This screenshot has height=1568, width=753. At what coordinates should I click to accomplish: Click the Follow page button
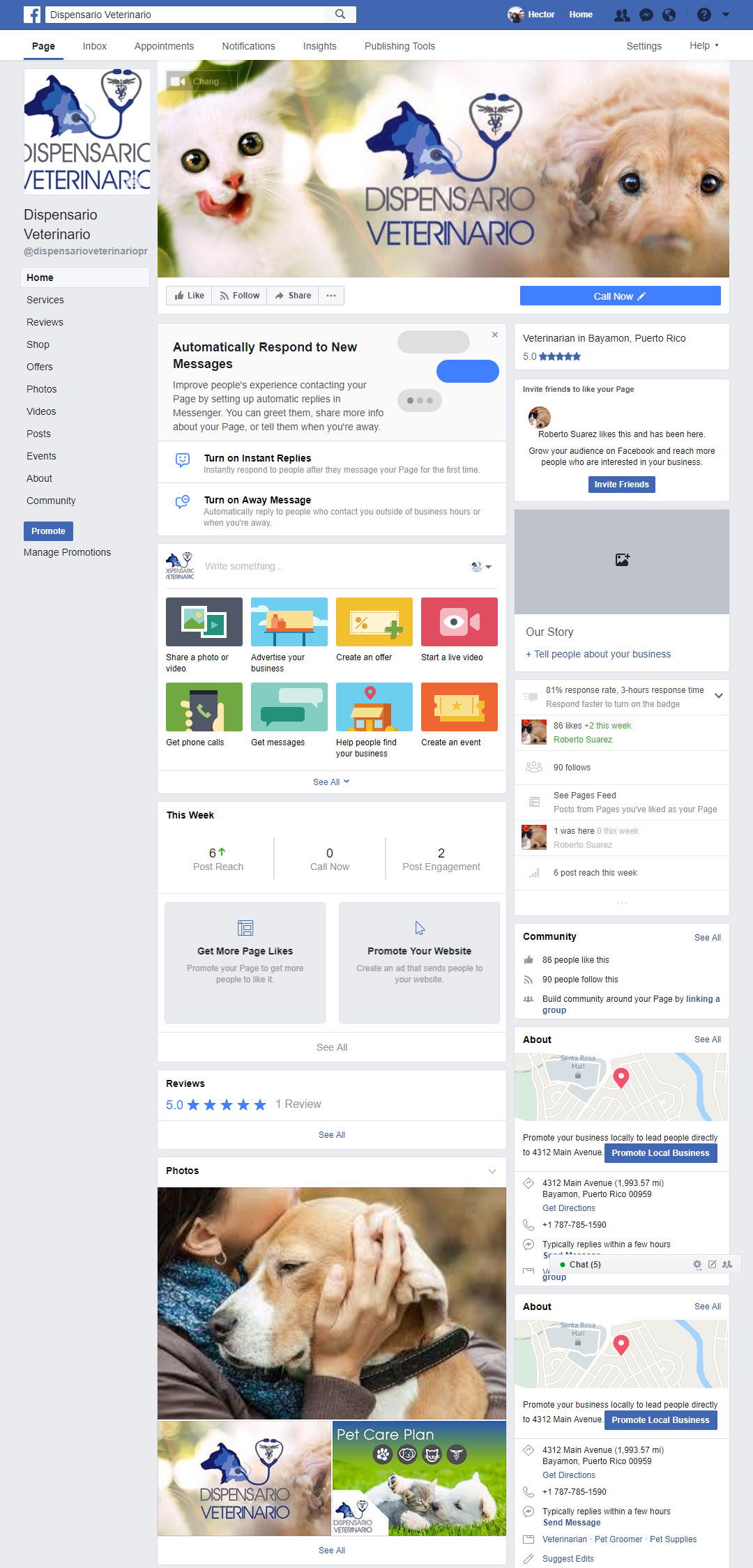(239, 296)
